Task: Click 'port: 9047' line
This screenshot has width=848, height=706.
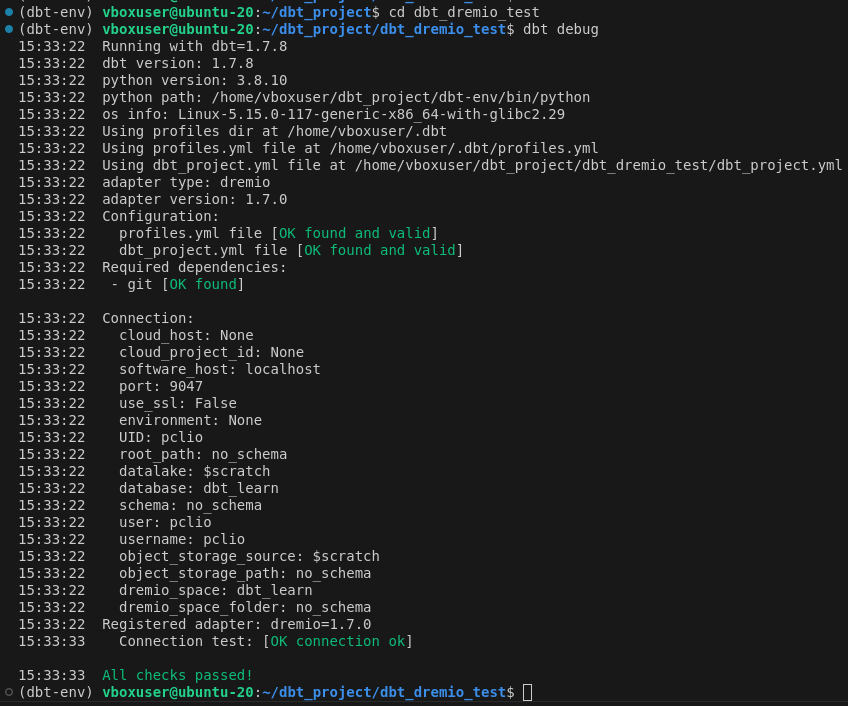Action: tap(161, 386)
